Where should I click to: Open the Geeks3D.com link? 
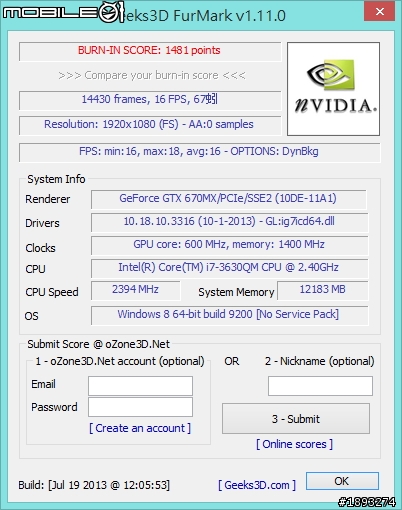257,485
